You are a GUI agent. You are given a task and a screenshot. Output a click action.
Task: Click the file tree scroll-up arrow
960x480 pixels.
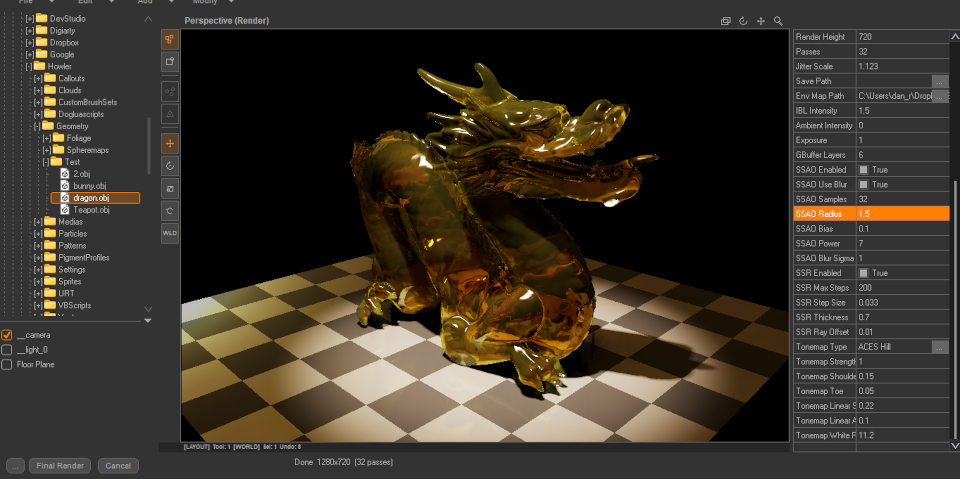pyautogui.click(x=148, y=20)
